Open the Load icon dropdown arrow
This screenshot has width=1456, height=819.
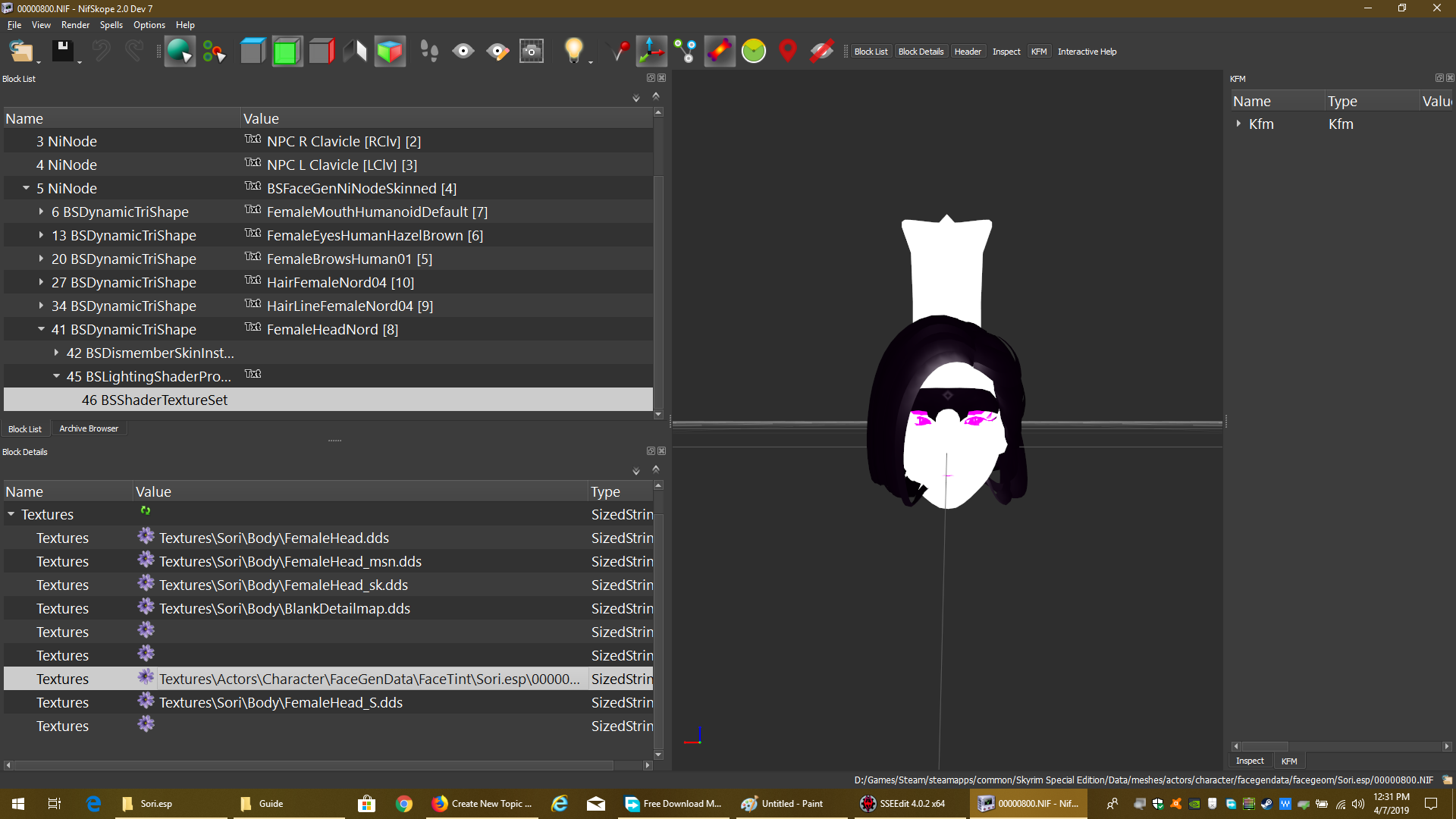pyautogui.click(x=39, y=62)
